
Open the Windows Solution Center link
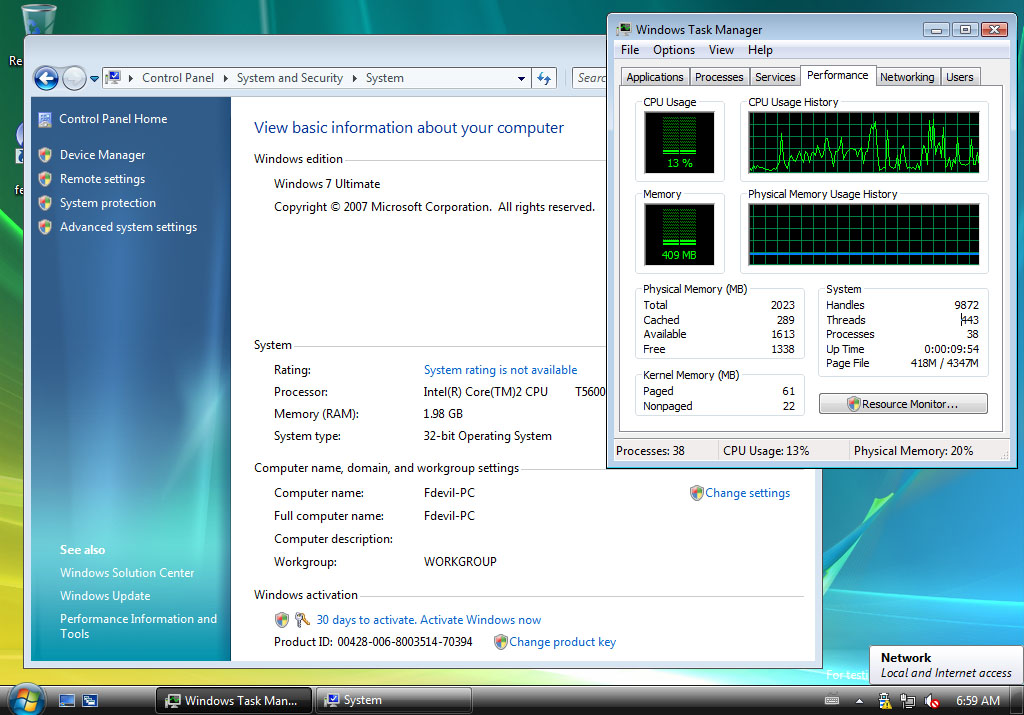tap(127, 573)
